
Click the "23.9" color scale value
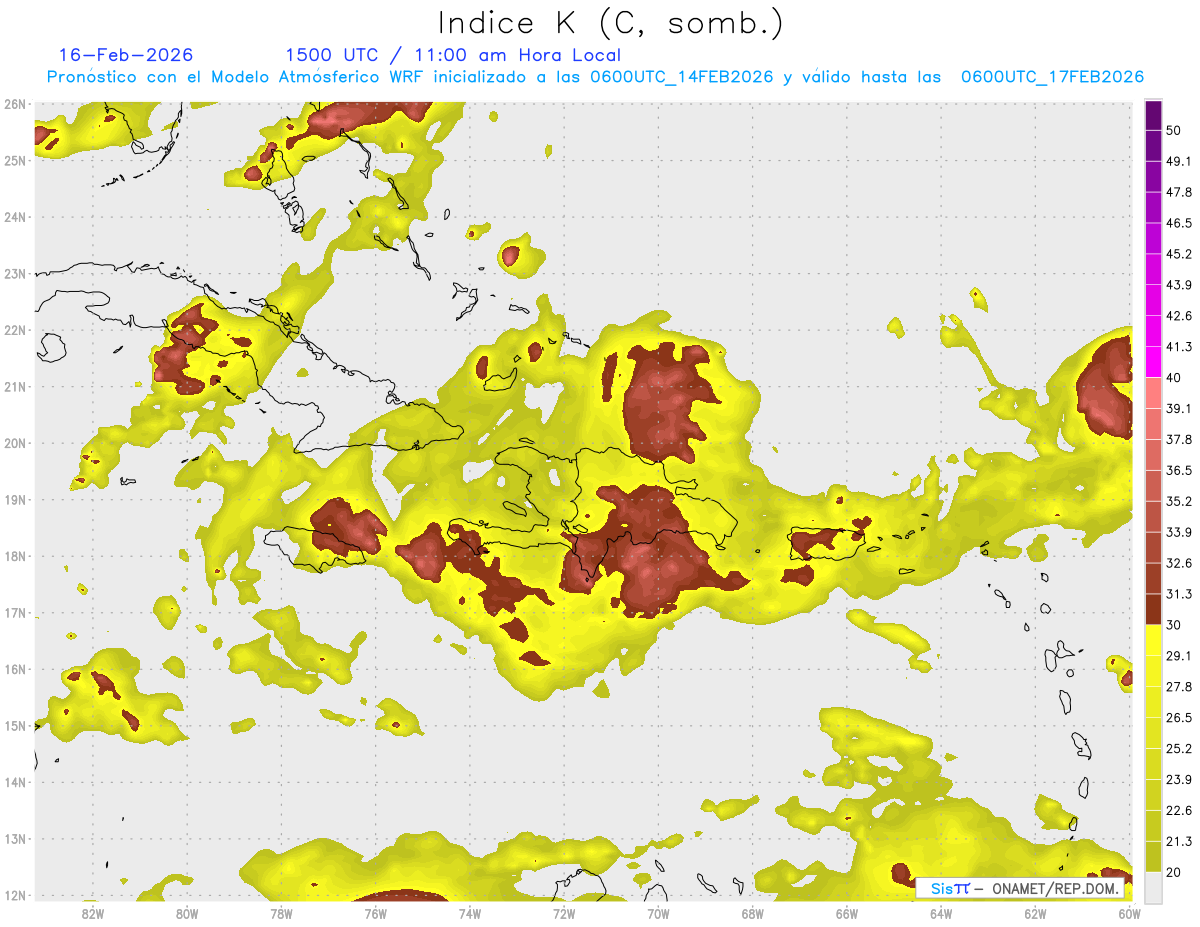(x=1178, y=780)
